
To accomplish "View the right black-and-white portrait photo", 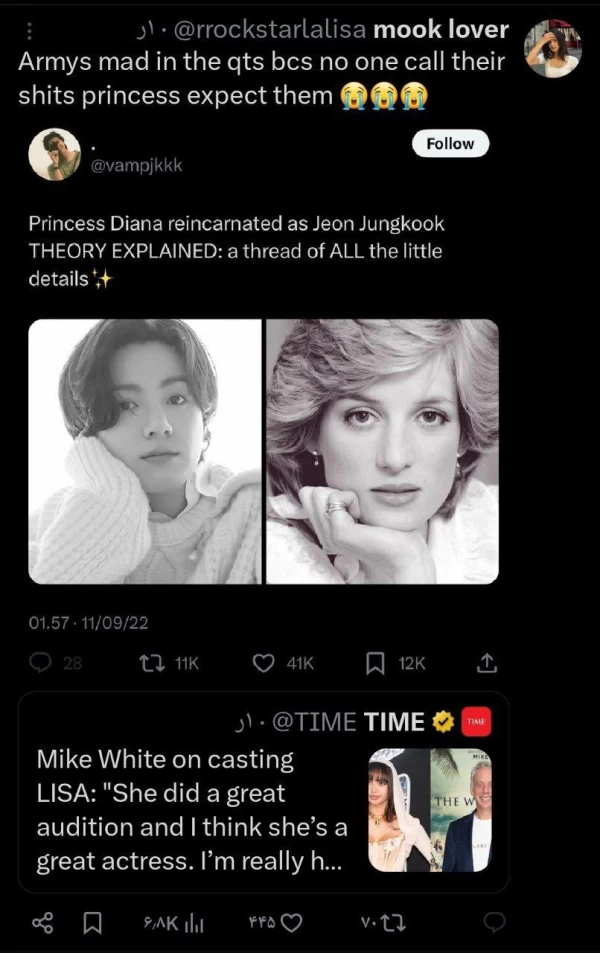I will pos(382,451).
